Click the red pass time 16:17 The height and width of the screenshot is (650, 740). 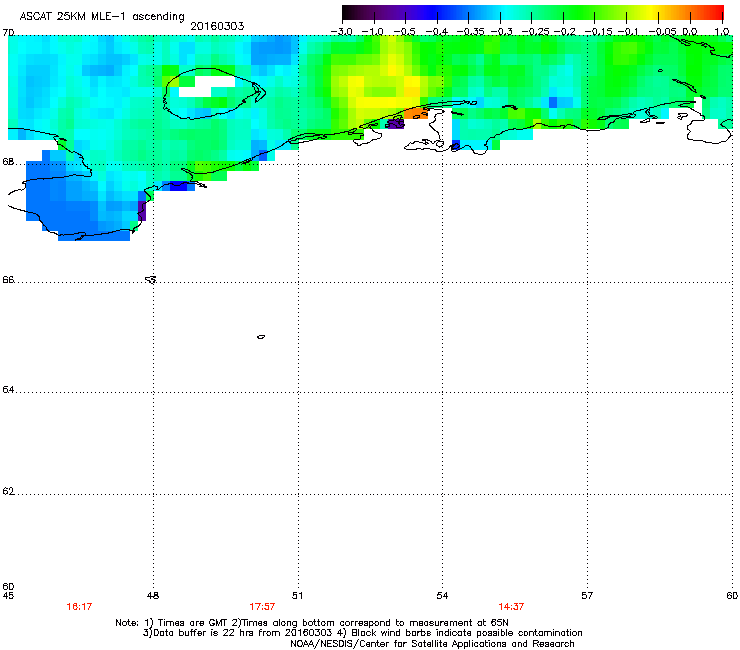pos(79,607)
